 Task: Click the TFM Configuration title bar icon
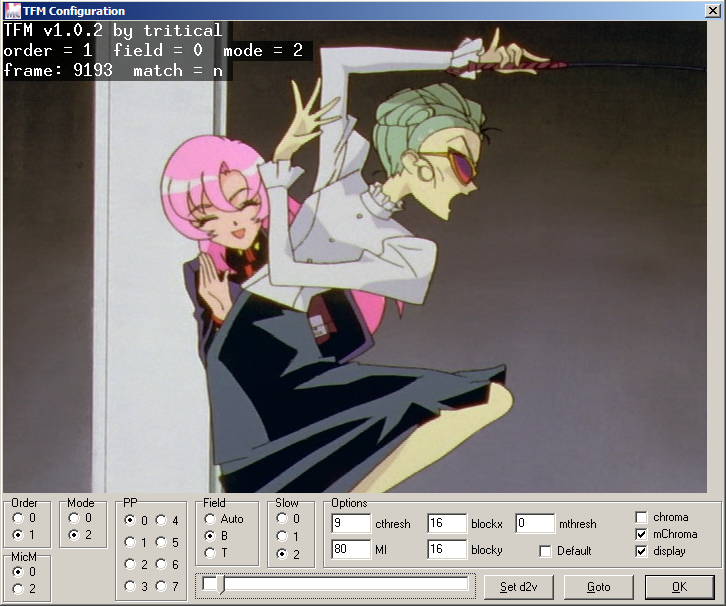(12, 11)
